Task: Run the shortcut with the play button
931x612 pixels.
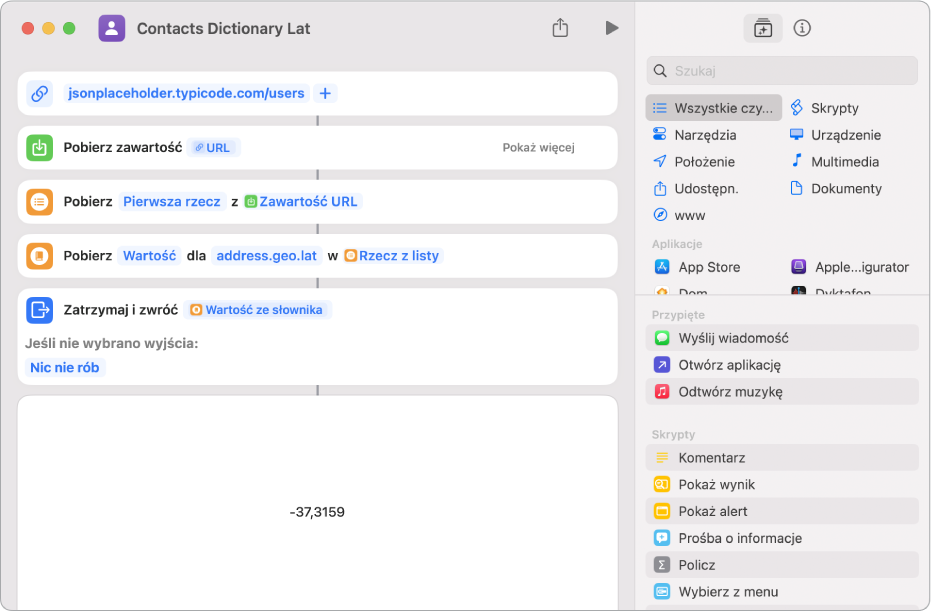Action: tap(611, 28)
